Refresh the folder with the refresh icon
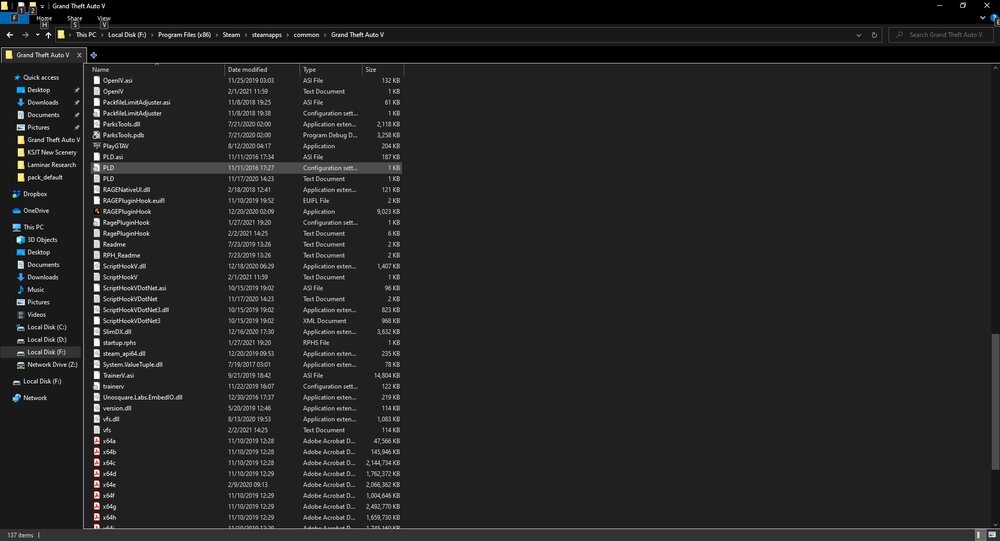Viewport: 1000px width, 541px height. [874, 35]
